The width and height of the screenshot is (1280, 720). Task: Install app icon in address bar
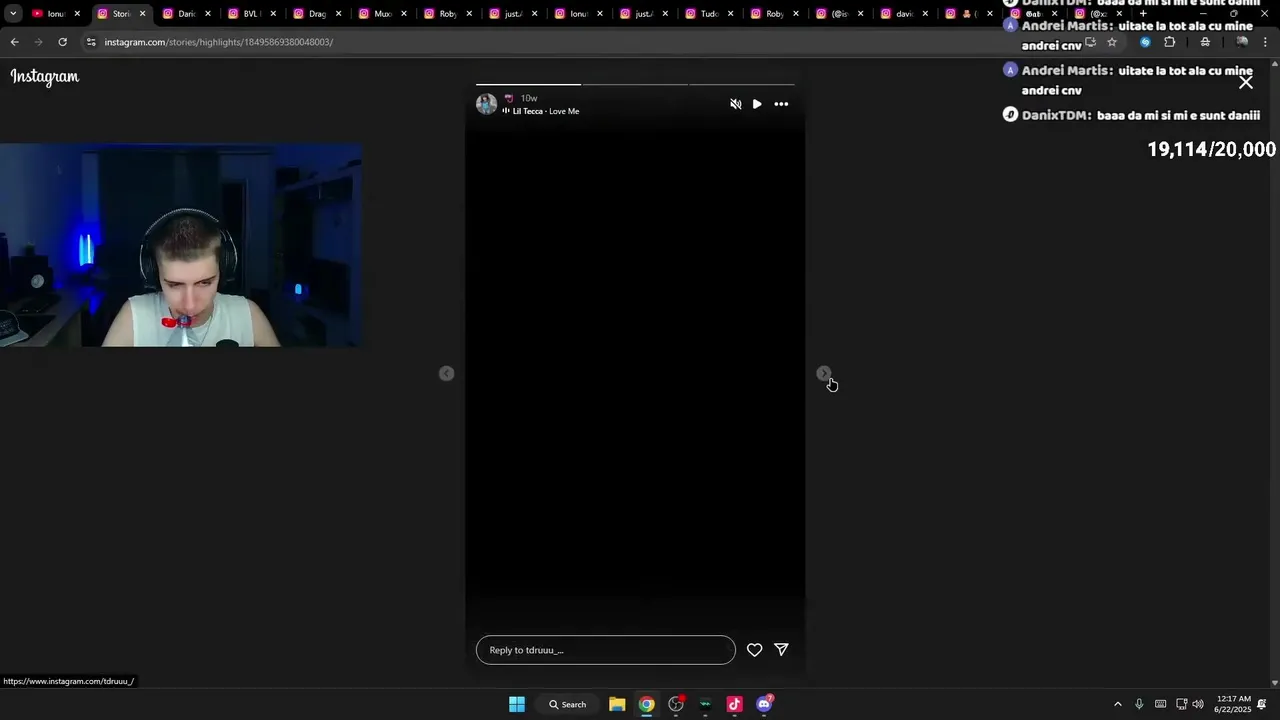[1090, 42]
